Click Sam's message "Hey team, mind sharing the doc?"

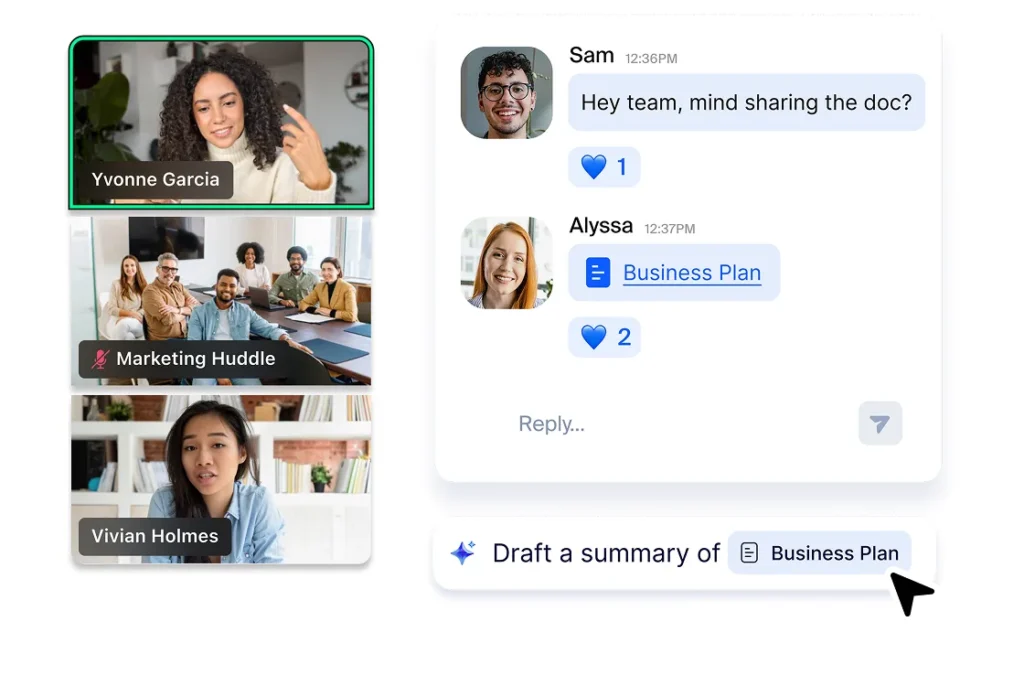click(746, 102)
